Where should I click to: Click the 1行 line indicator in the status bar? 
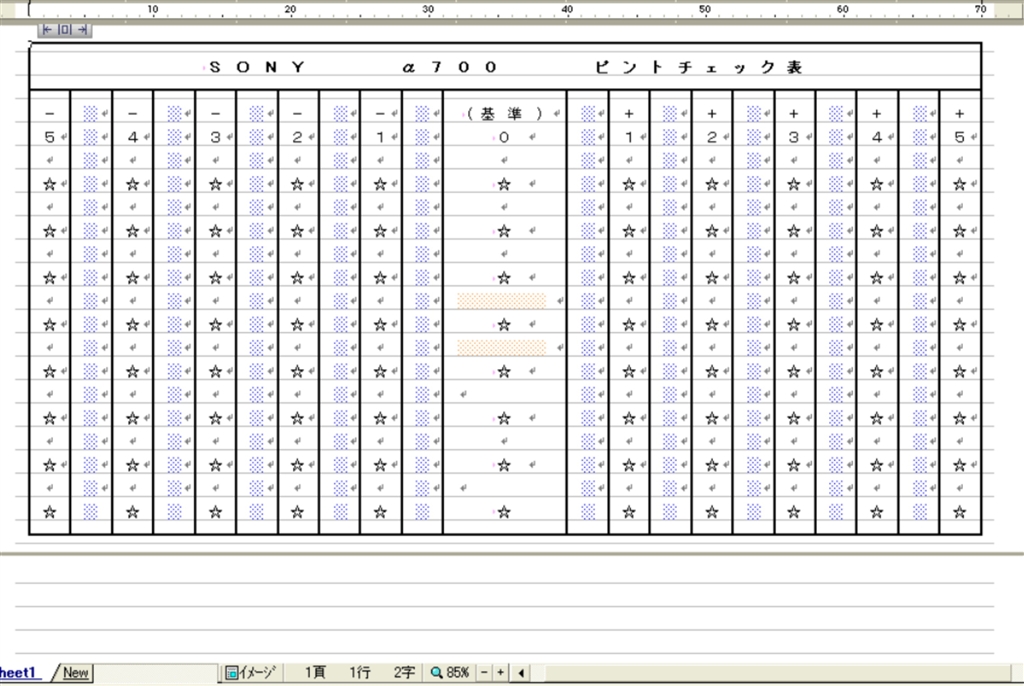coord(360,672)
